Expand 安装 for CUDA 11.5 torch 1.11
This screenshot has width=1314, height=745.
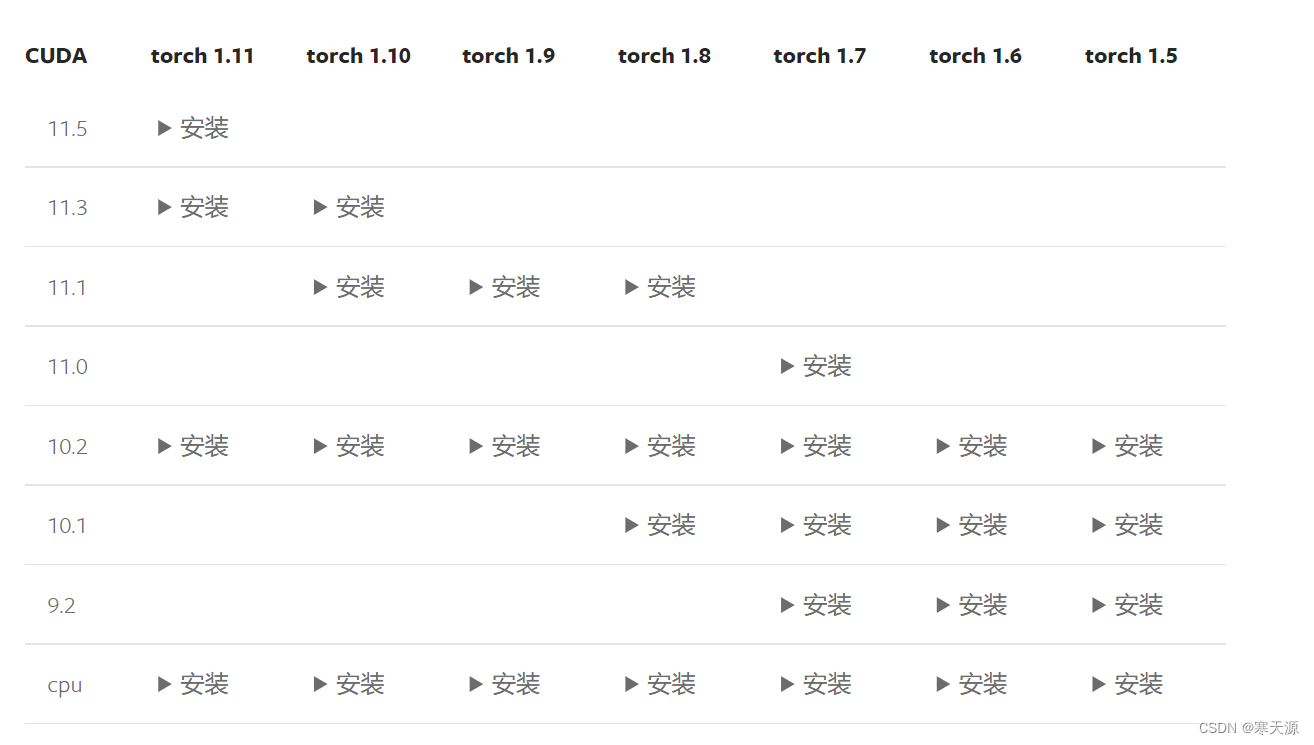point(194,128)
